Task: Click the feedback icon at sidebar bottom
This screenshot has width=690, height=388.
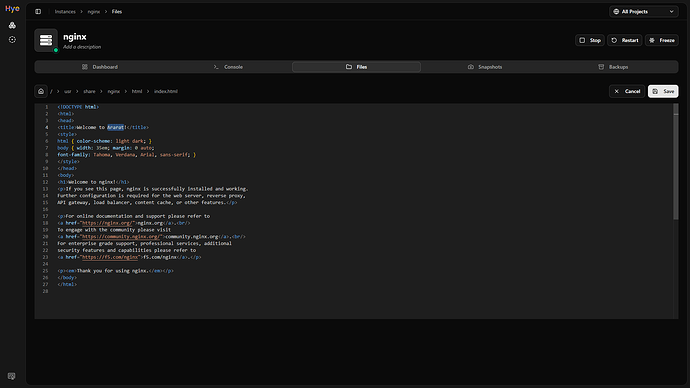Action: [11, 376]
